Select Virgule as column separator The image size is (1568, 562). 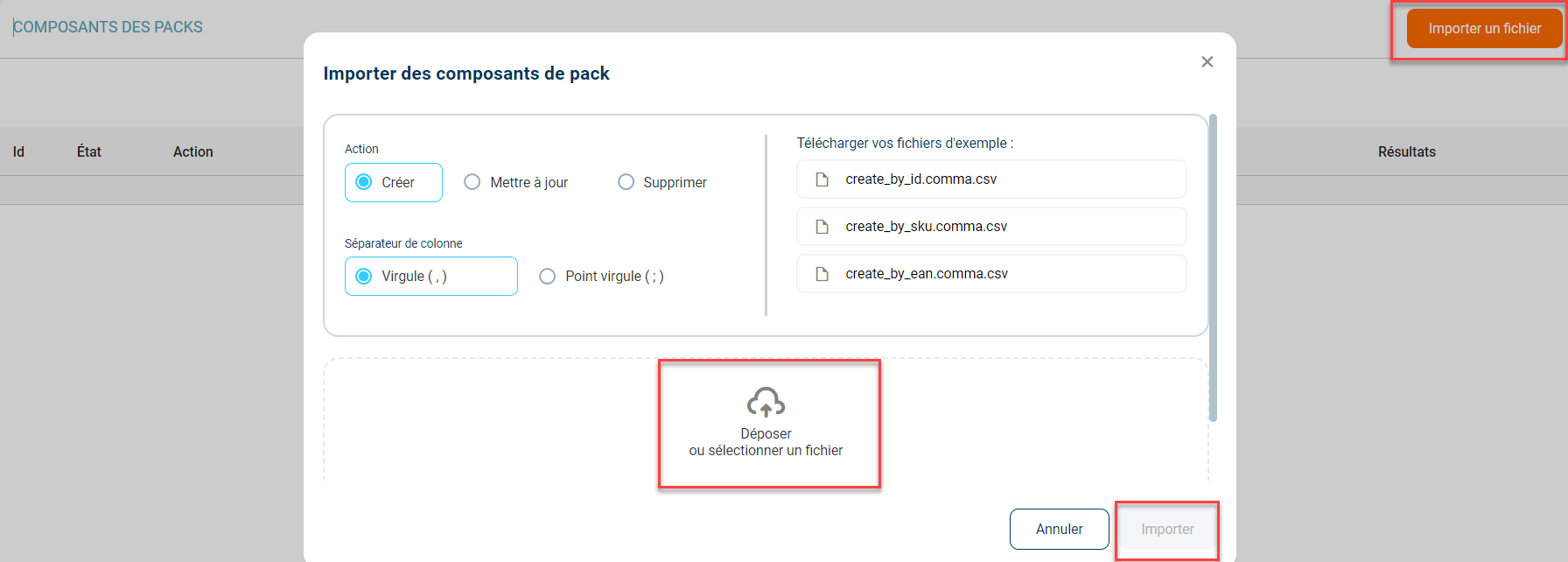click(x=365, y=277)
